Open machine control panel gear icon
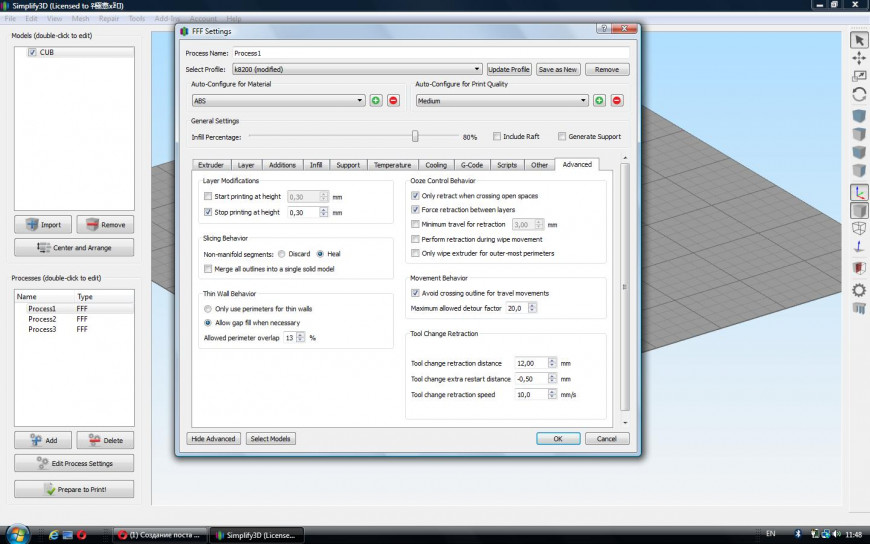This screenshot has height=544, width=870. 859,290
